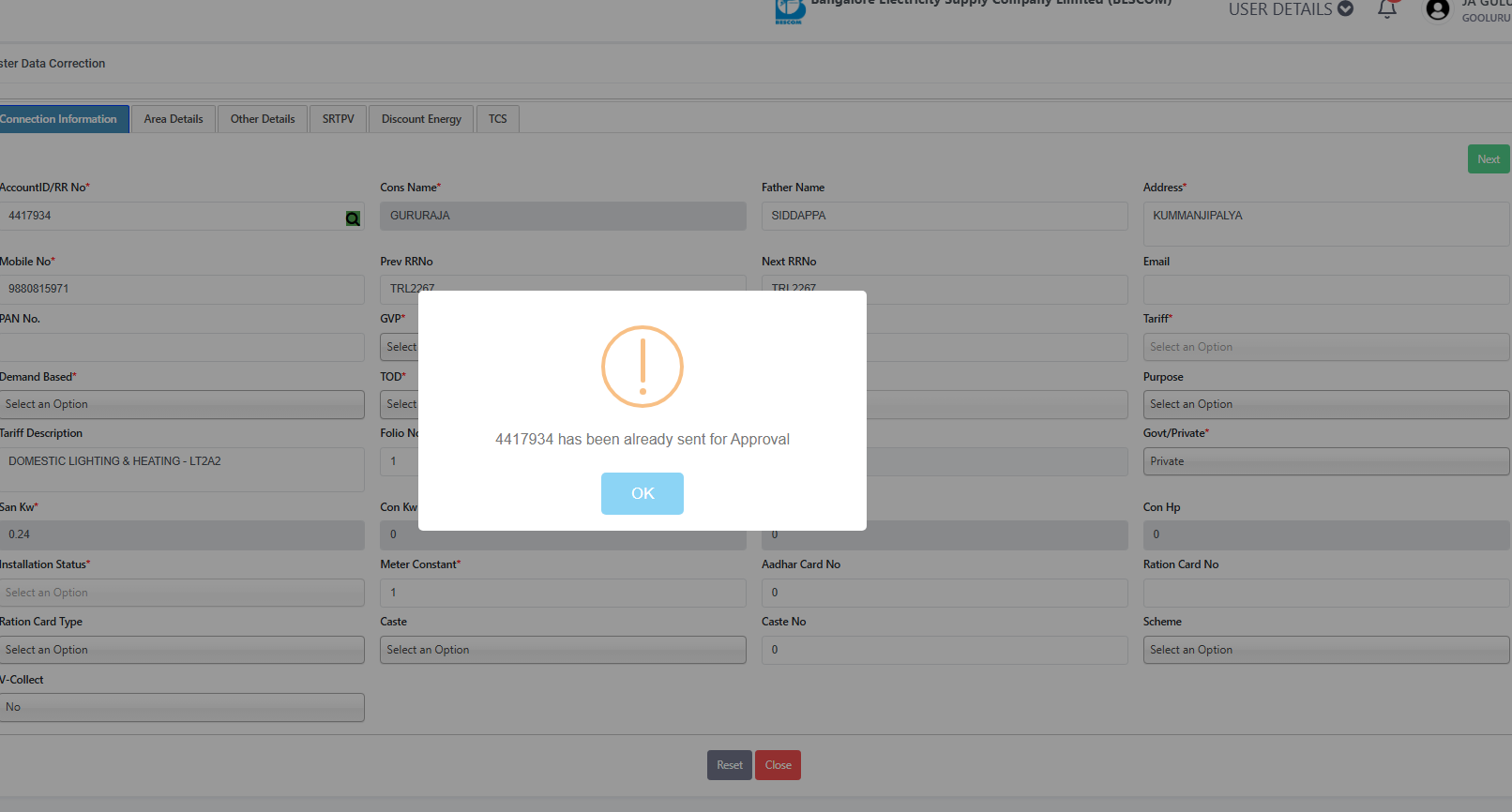This screenshot has height=812, width=1512.
Task: Click the Meter Constant input field
Action: tap(563, 593)
